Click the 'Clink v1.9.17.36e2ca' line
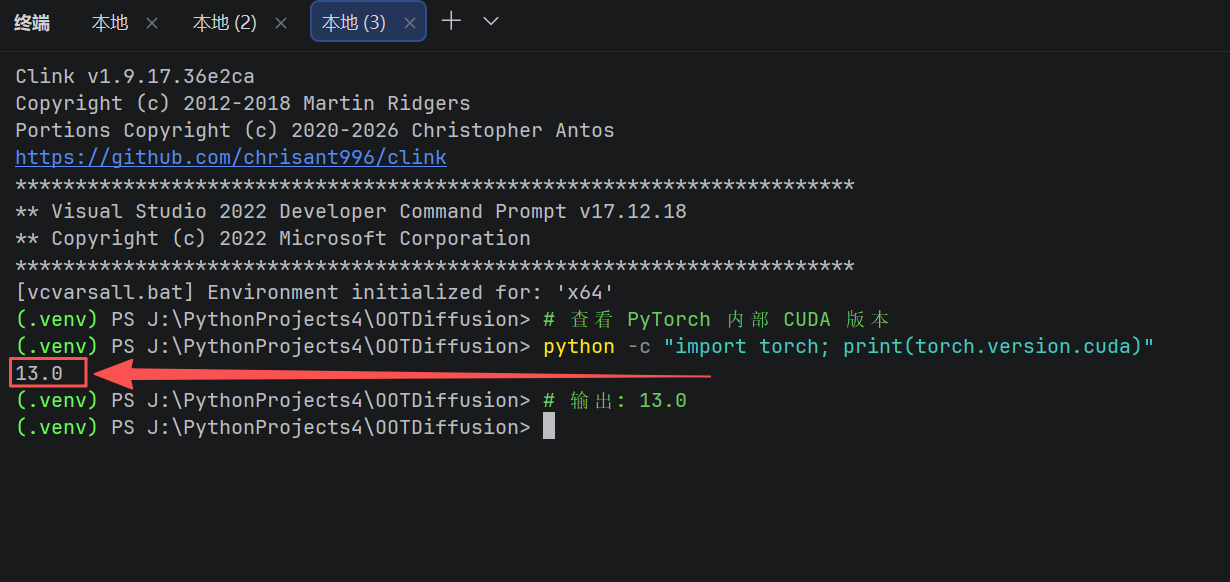 click(135, 76)
